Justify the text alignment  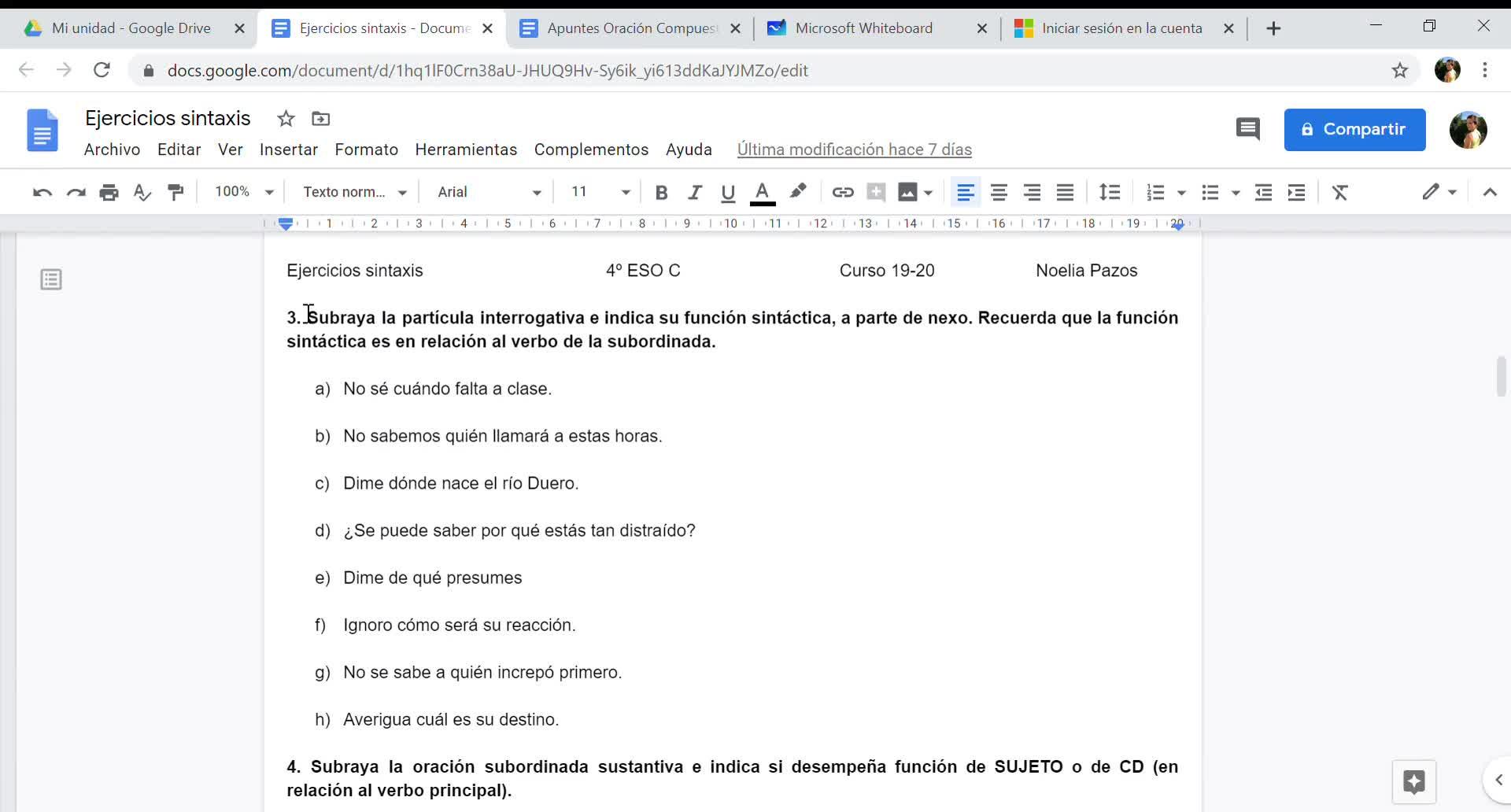(x=1065, y=192)
